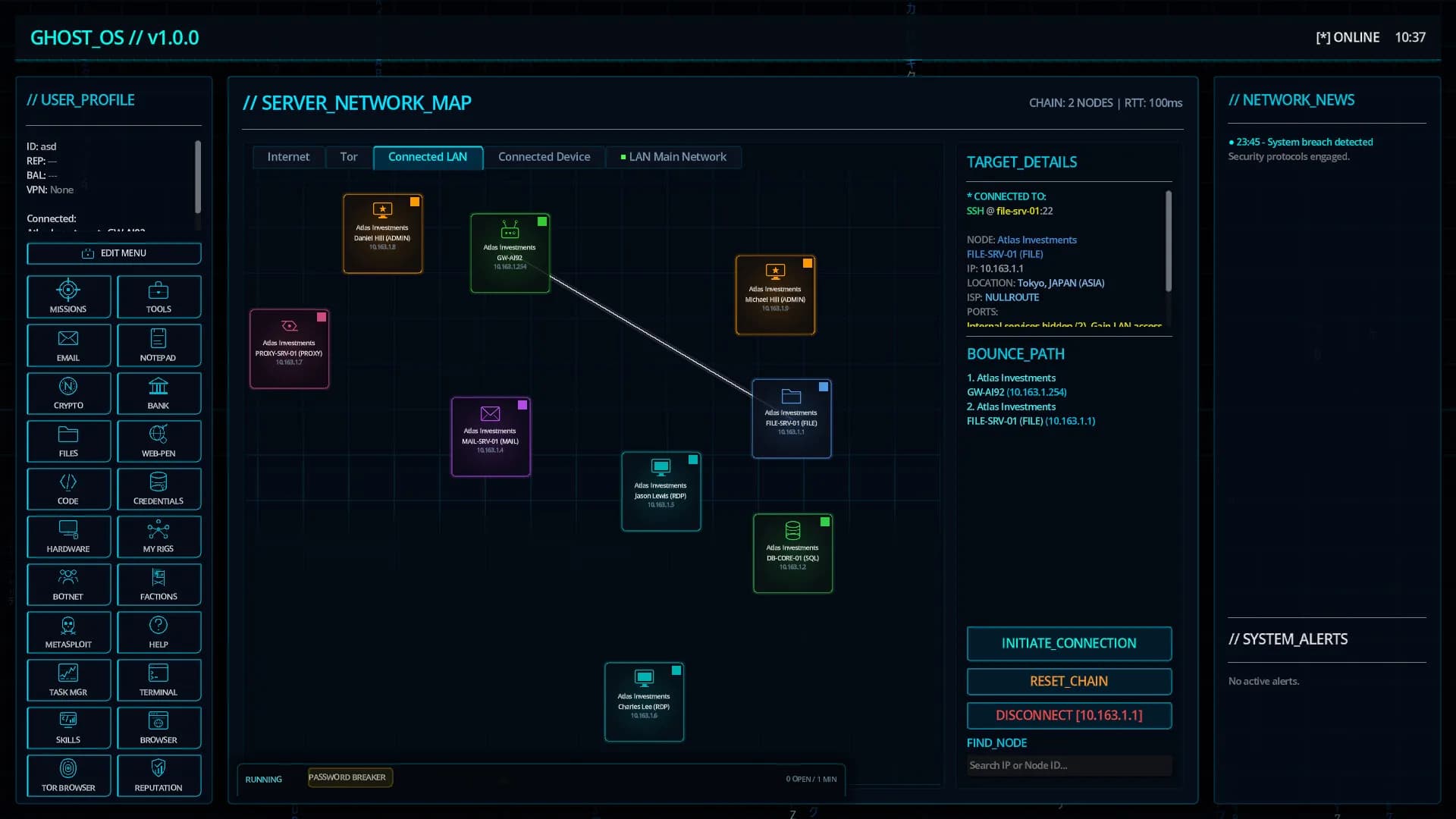1456x819 pixels.
Task: Click the SSH @ file-srv-01:22 connection line
Action: (1009, 212)
